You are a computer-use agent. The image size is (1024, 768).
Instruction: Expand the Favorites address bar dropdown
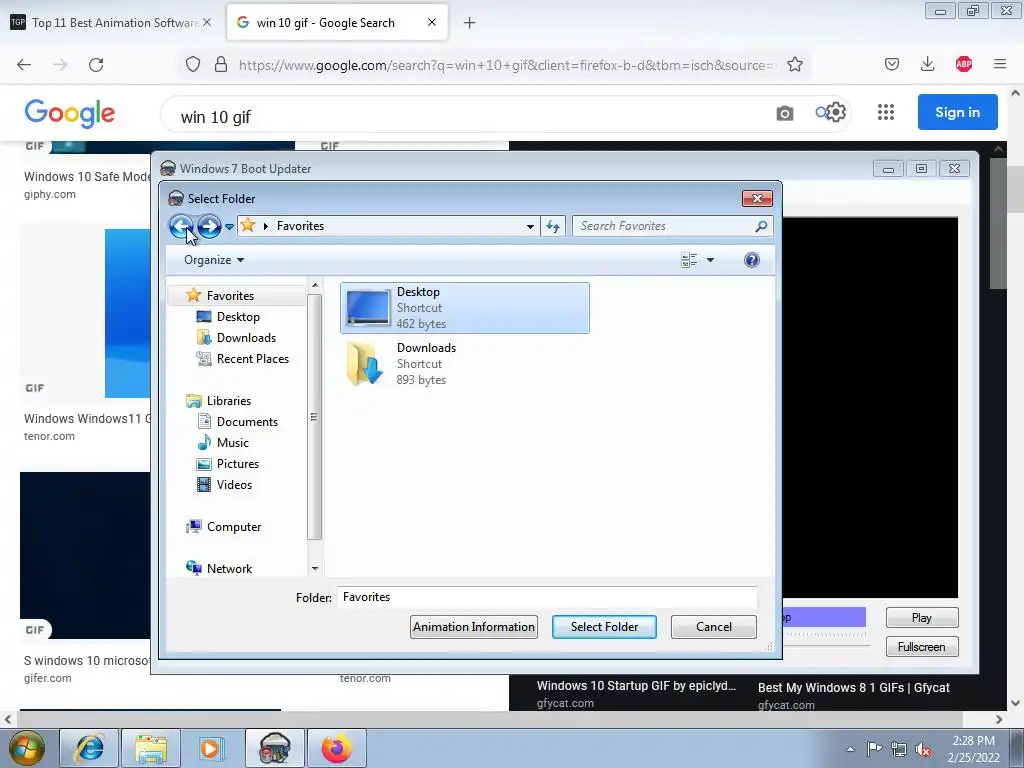pos(530,227)
